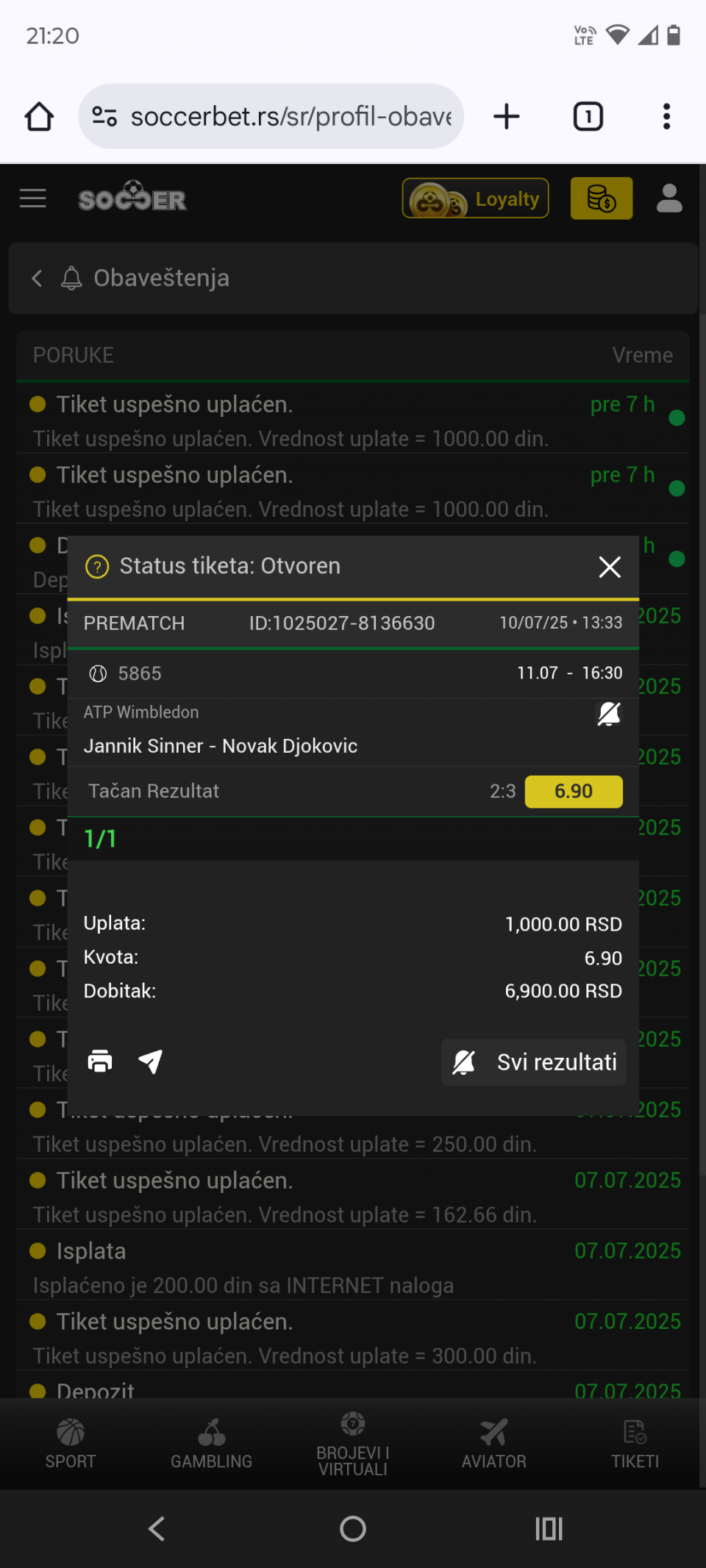Go back from Obaveštenja
This screenshot has width=706, height=1568.
tap(37, 278)
